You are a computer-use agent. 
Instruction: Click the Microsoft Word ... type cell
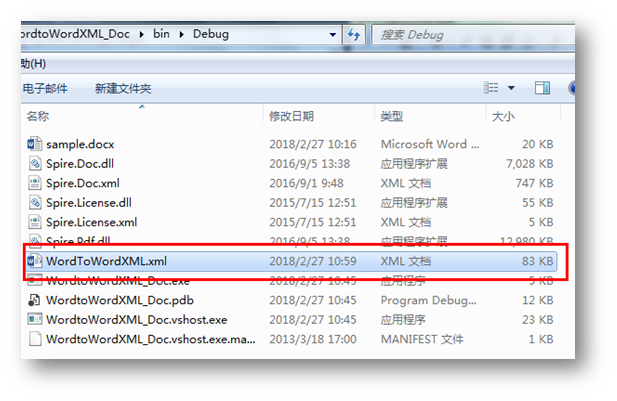coord(430,144)
